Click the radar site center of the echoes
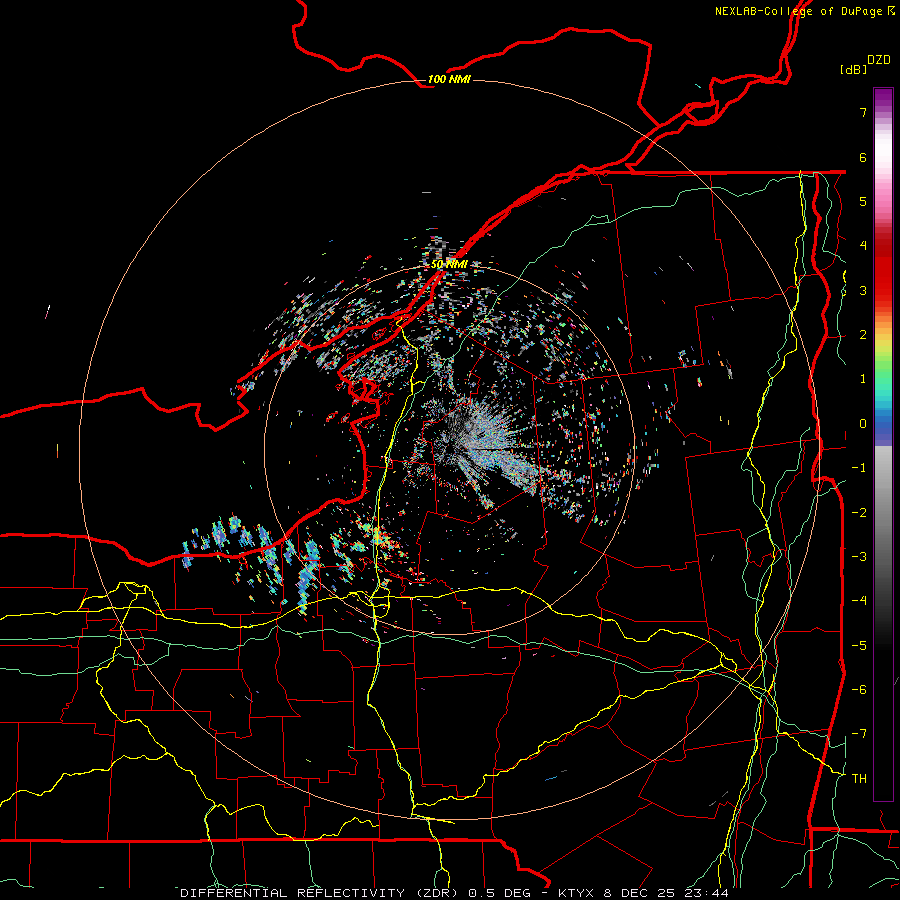Viewport: 900px width, 900px height. click(x=449, y=450)
